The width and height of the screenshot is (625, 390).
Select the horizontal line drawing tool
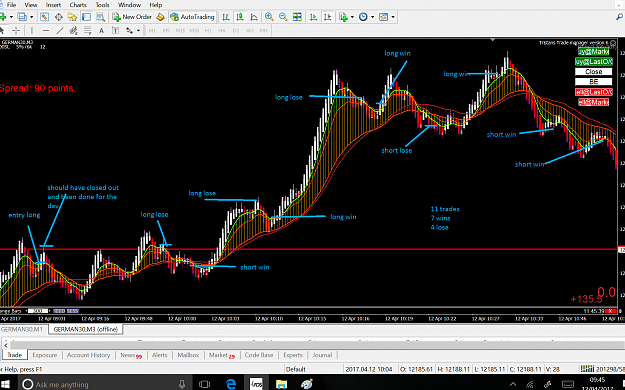tap(46, 30)
